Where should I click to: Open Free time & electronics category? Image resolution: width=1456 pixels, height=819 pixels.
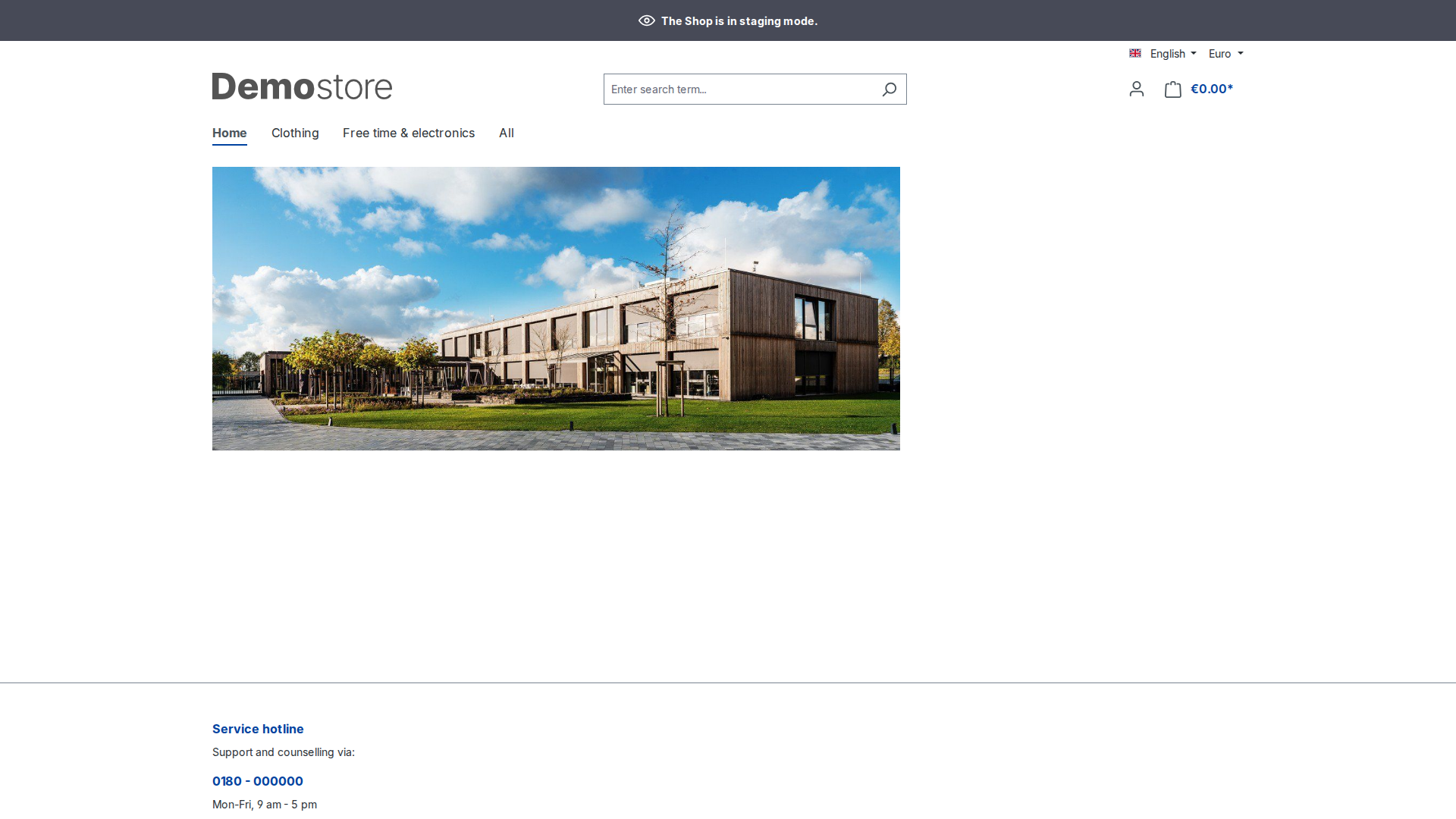tap(409, 133)
